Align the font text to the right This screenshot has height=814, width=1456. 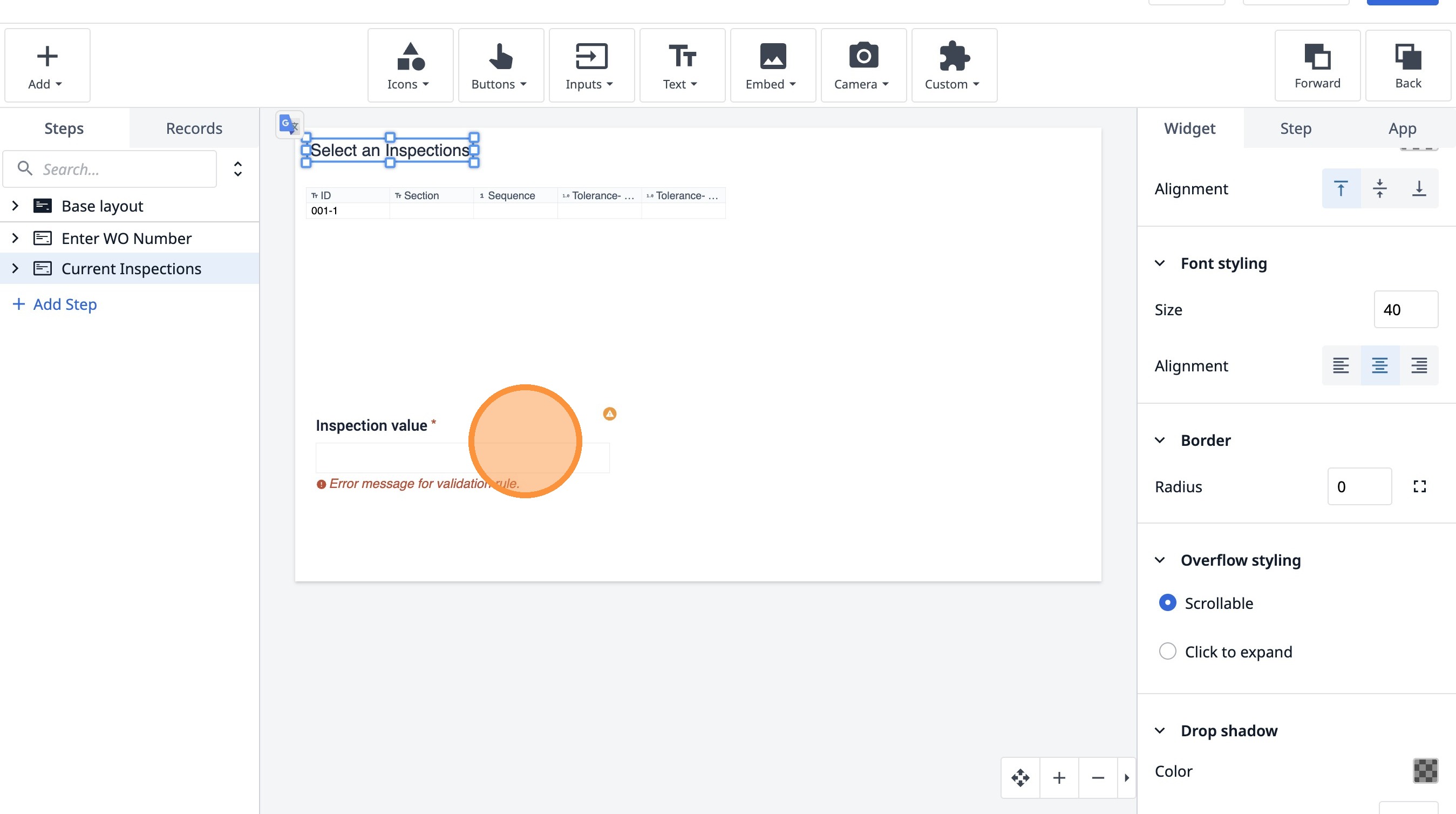click(x=1419, y=366)
